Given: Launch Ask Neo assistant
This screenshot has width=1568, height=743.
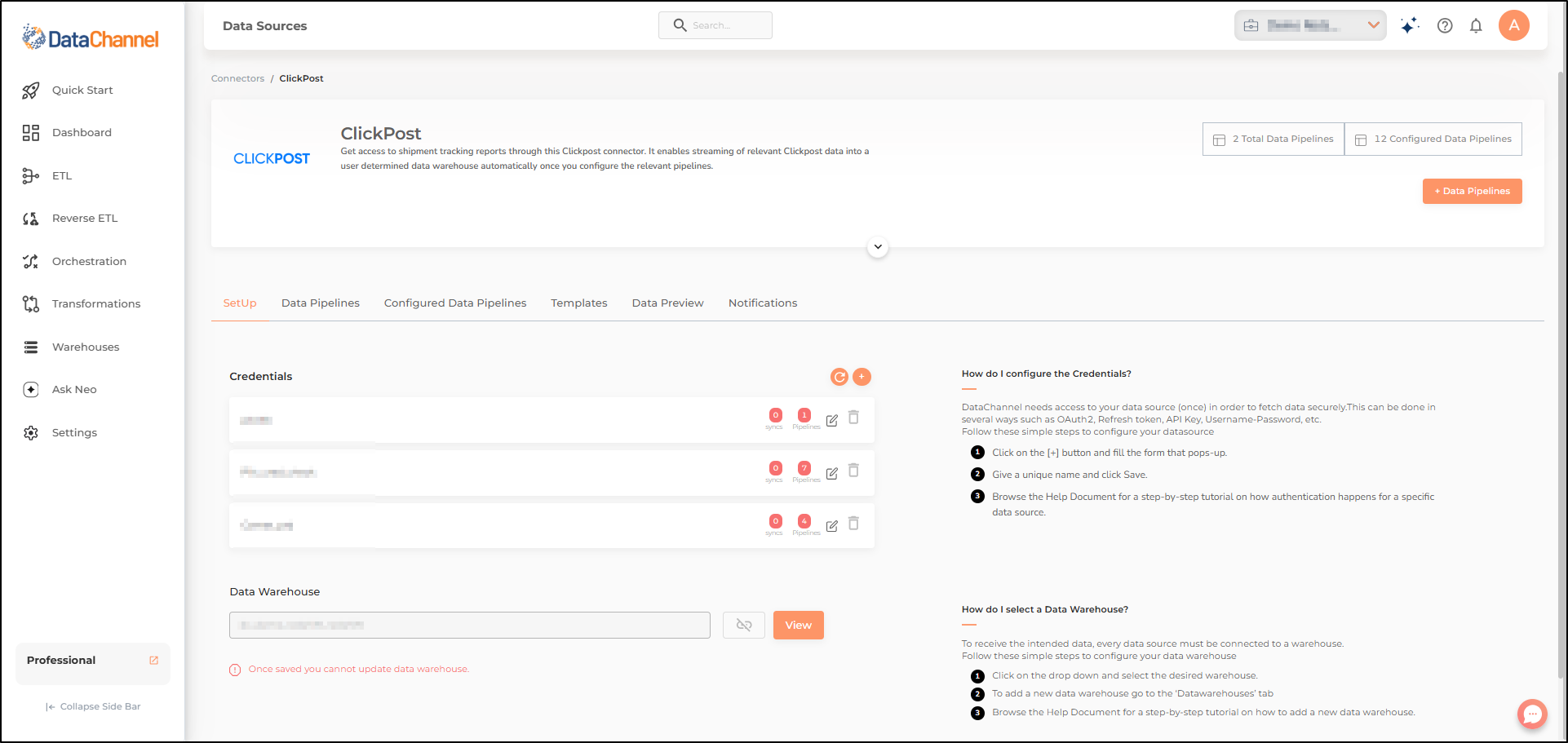Looking at the screenshot, I should pyautogui.click(x=73, y=390).
